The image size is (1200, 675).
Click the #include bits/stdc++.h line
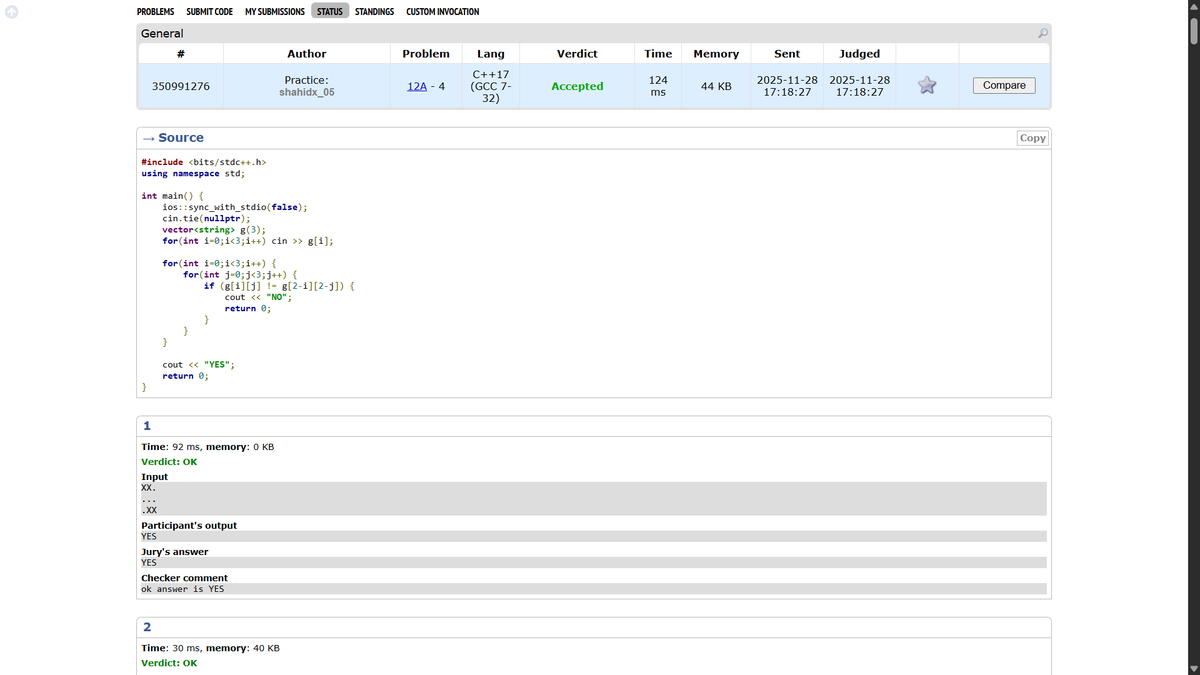[203, 162]
